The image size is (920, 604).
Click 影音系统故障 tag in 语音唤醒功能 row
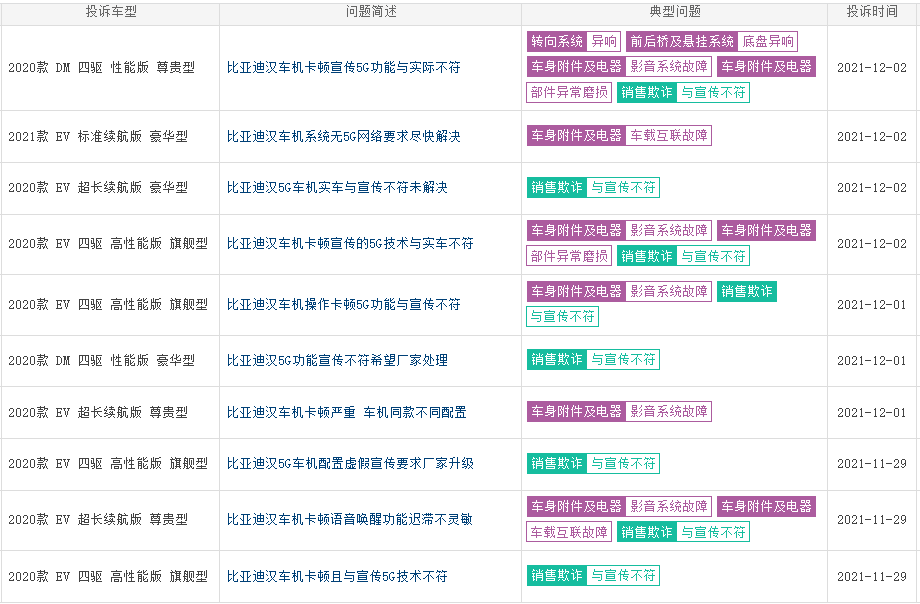pos(669,506)
